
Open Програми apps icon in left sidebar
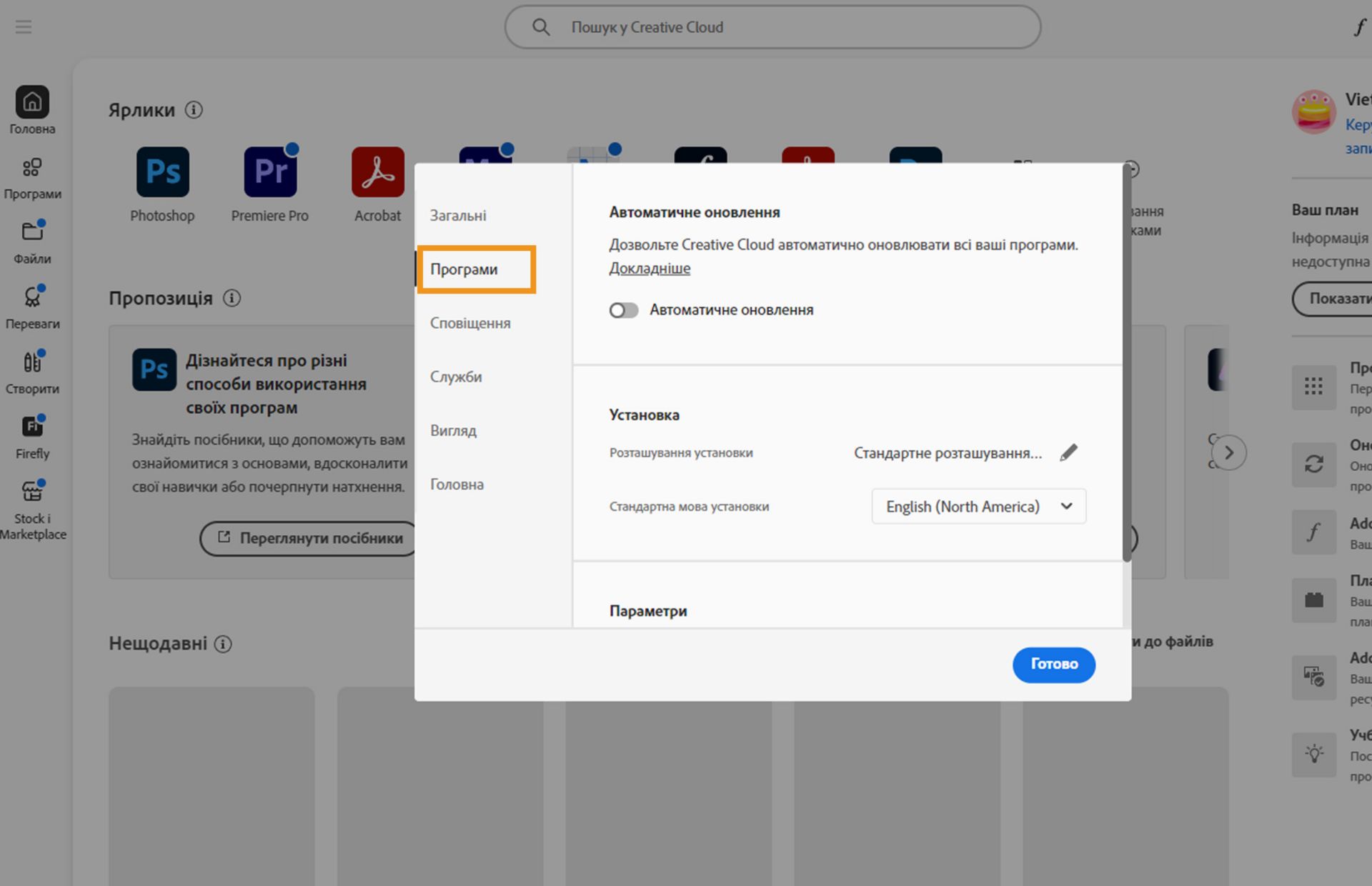(x=32, y=168)
